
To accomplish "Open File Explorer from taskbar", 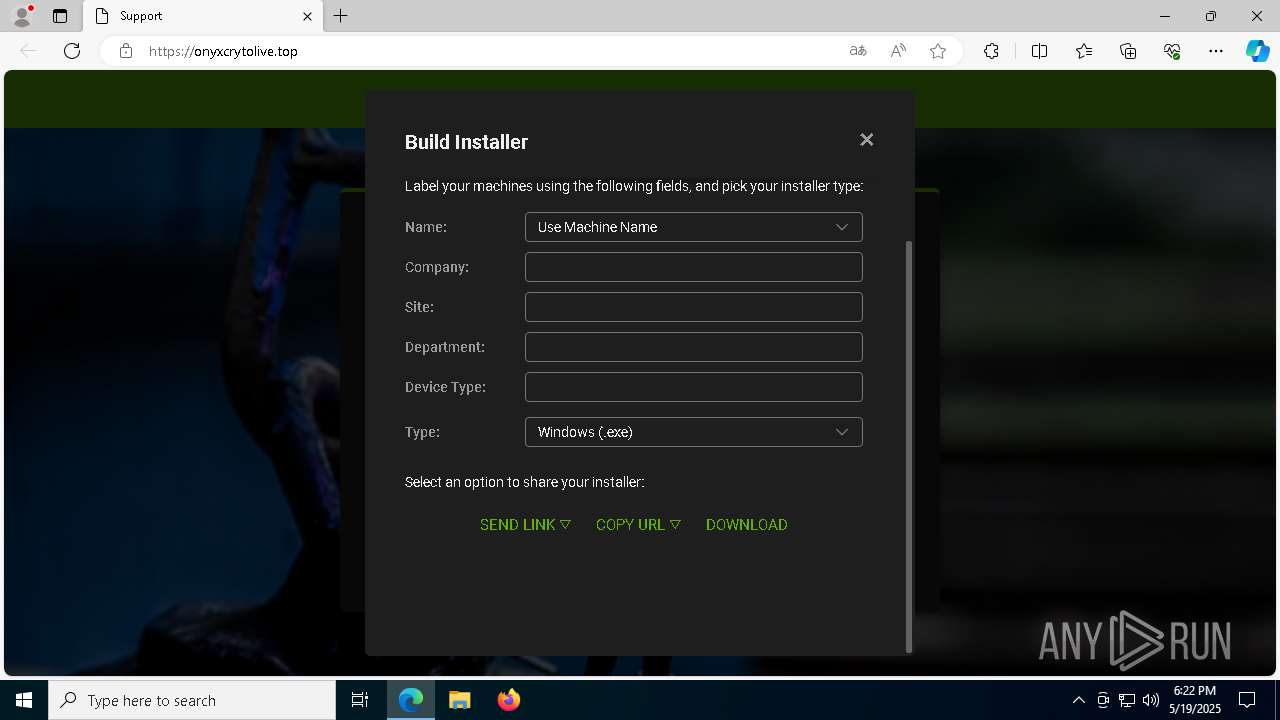I will coord(459,700).
